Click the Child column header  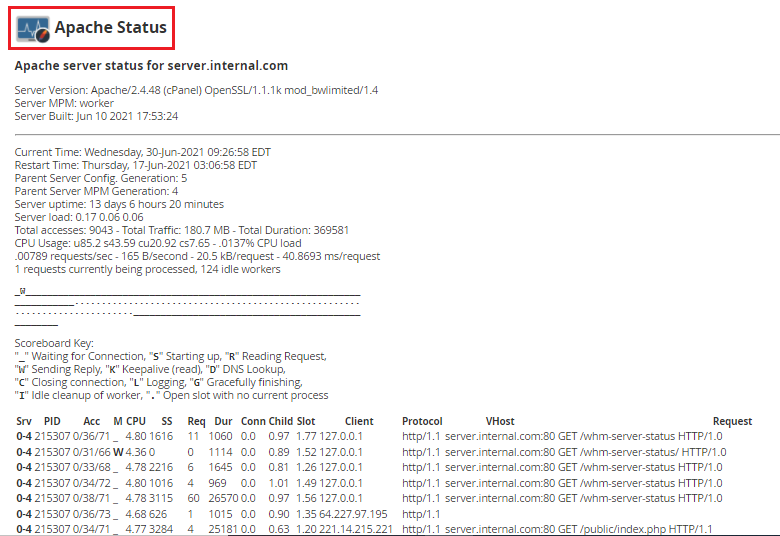point(281,421)
